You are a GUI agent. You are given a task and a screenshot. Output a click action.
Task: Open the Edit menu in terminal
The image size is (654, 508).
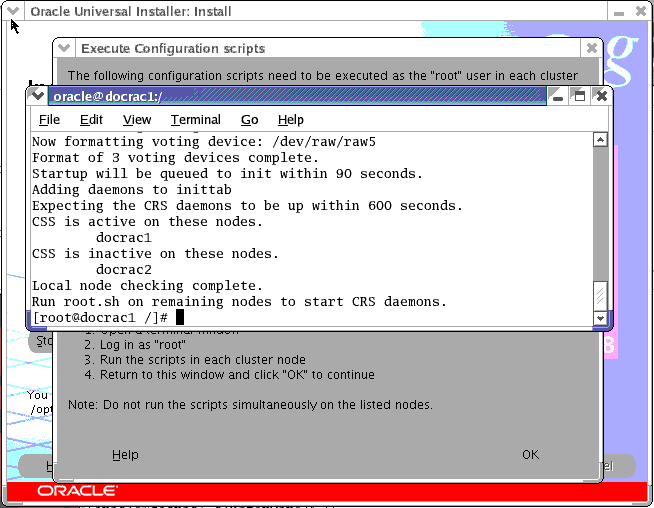pyautogui.click(x=91, y=120)
